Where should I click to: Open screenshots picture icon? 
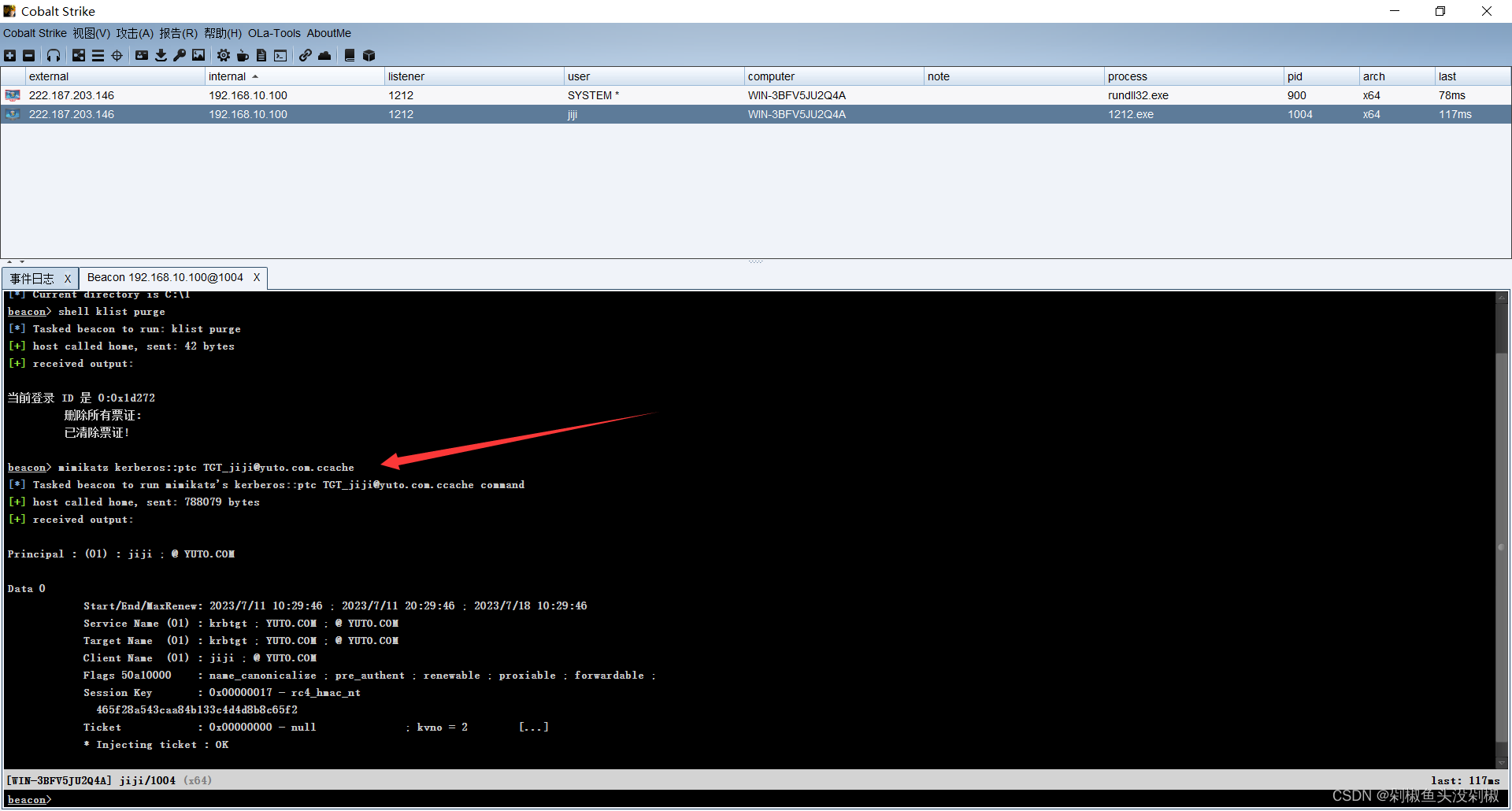[198, 55]
